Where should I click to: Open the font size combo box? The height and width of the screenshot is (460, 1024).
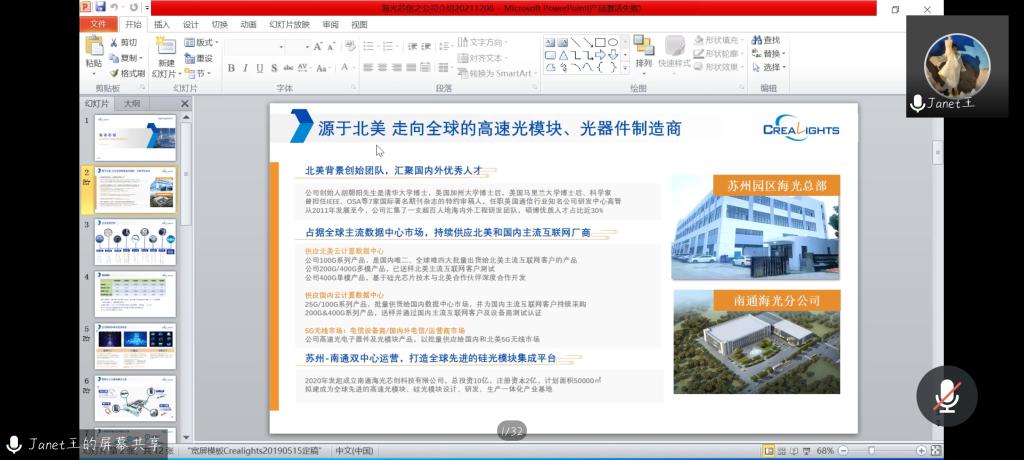298,46
